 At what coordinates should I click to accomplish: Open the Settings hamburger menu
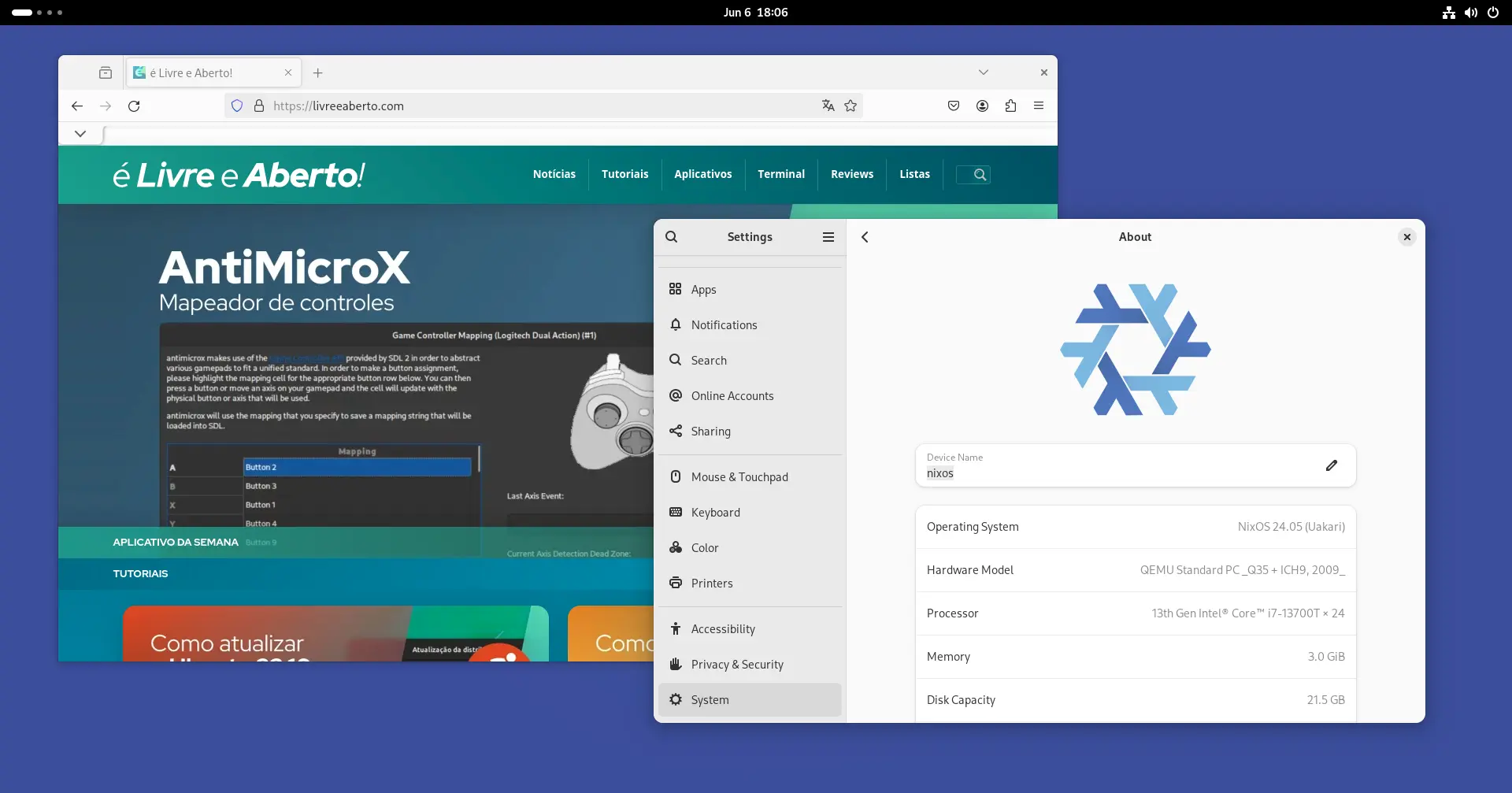[x=828, y=237]
